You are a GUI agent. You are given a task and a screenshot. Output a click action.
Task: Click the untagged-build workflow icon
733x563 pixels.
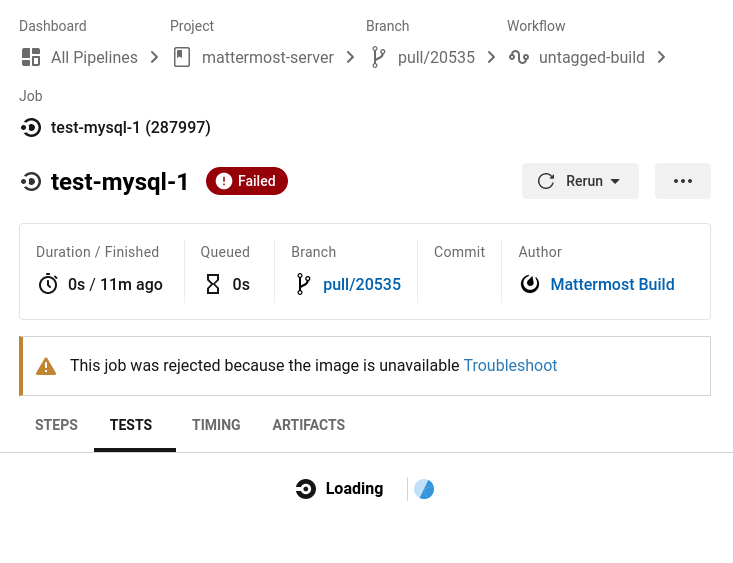point(519,58)
